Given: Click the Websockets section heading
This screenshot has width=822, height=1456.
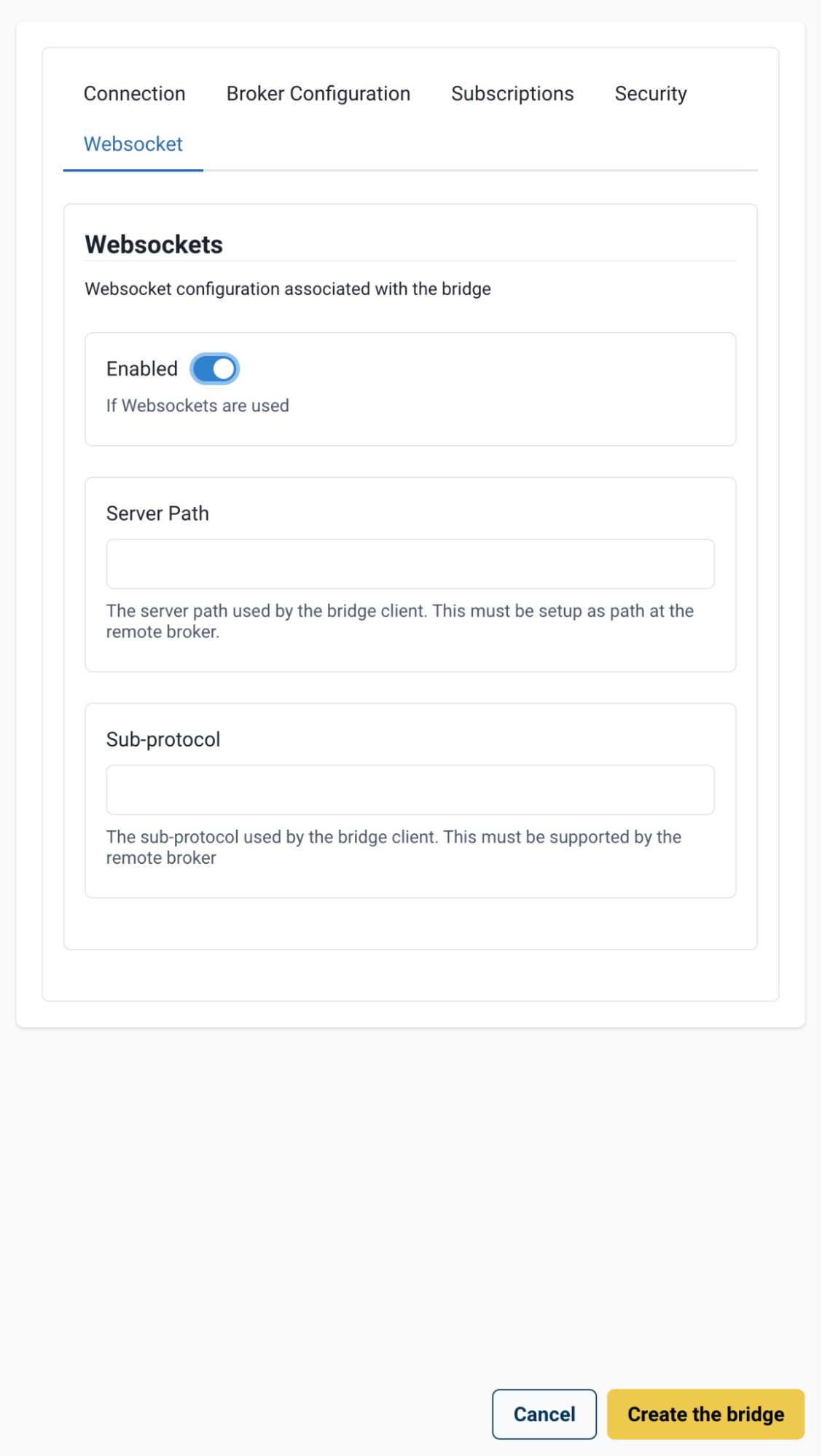Looking at the screenshot, I should pyautogui.click(x=155, y=245).
